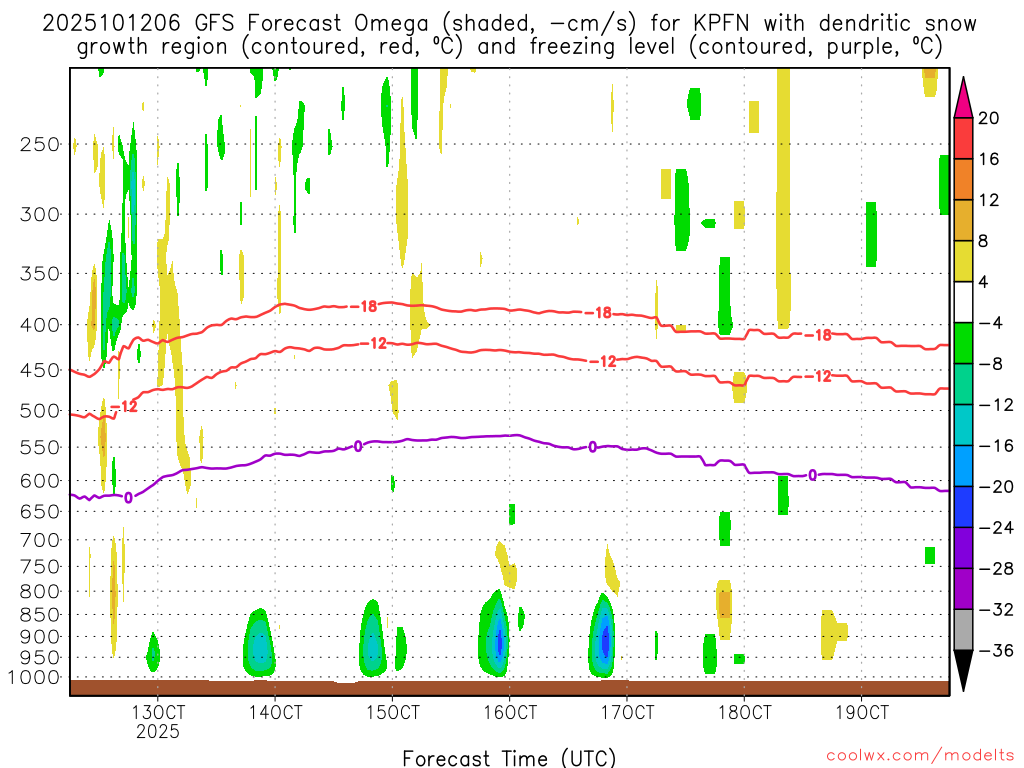Screen dimensions: 1024x768
Task: Pick the orange colorbar swatch between 12 and 16
Action: pos(963,180)
